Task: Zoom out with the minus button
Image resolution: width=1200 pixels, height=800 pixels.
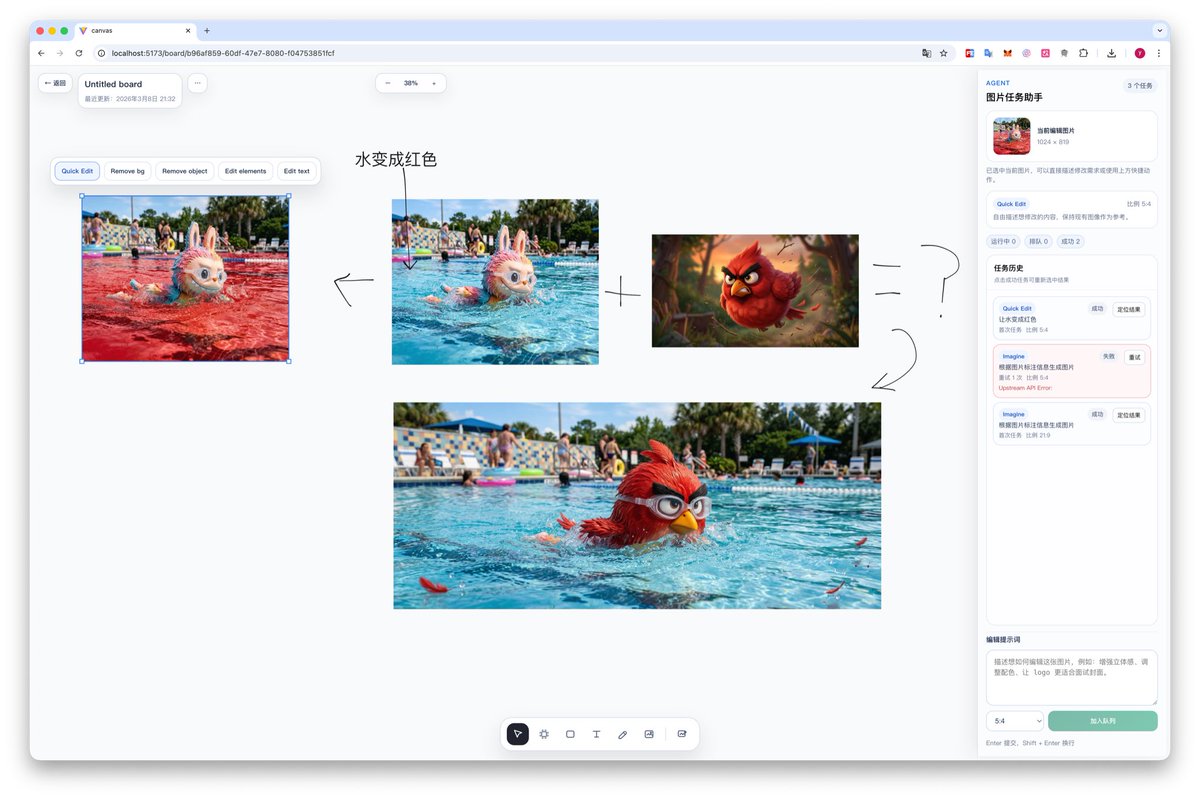Action: click(388, 83)
